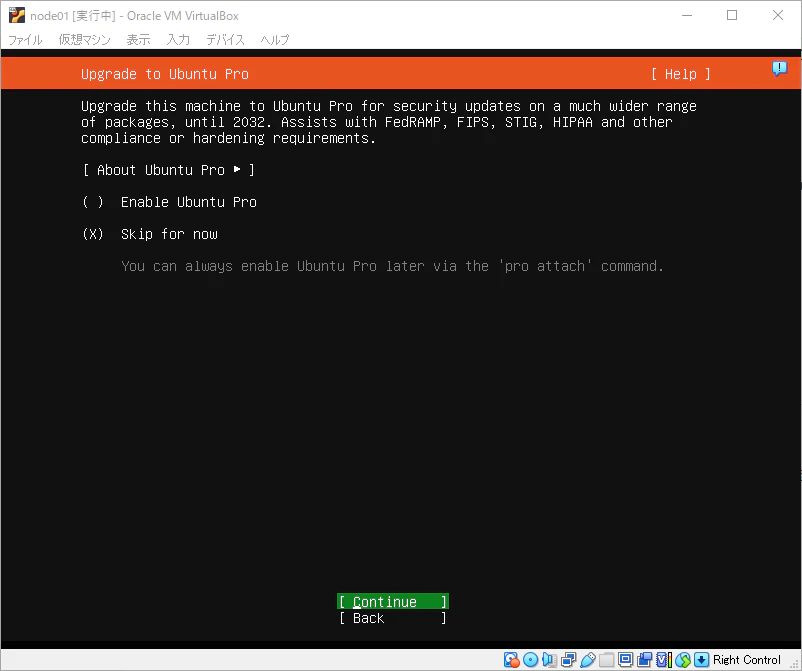This screenshot has height=671, width=802.
Task: Open the ヘルプ menu
Action: 275,39
